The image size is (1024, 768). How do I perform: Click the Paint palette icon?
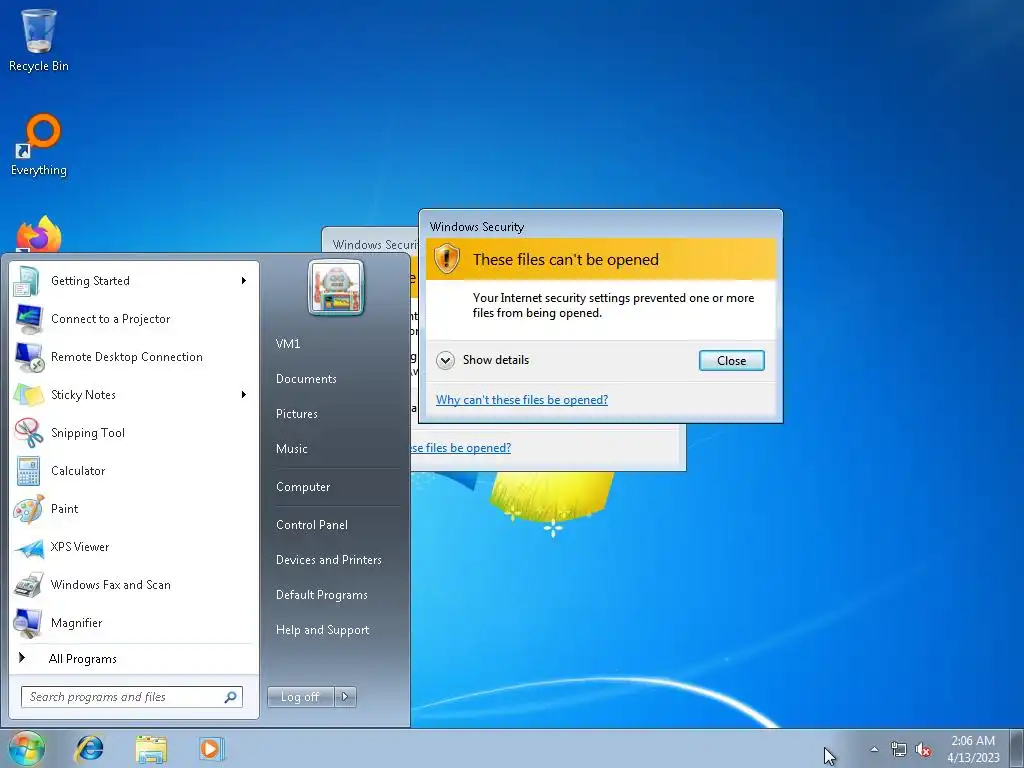28,509
